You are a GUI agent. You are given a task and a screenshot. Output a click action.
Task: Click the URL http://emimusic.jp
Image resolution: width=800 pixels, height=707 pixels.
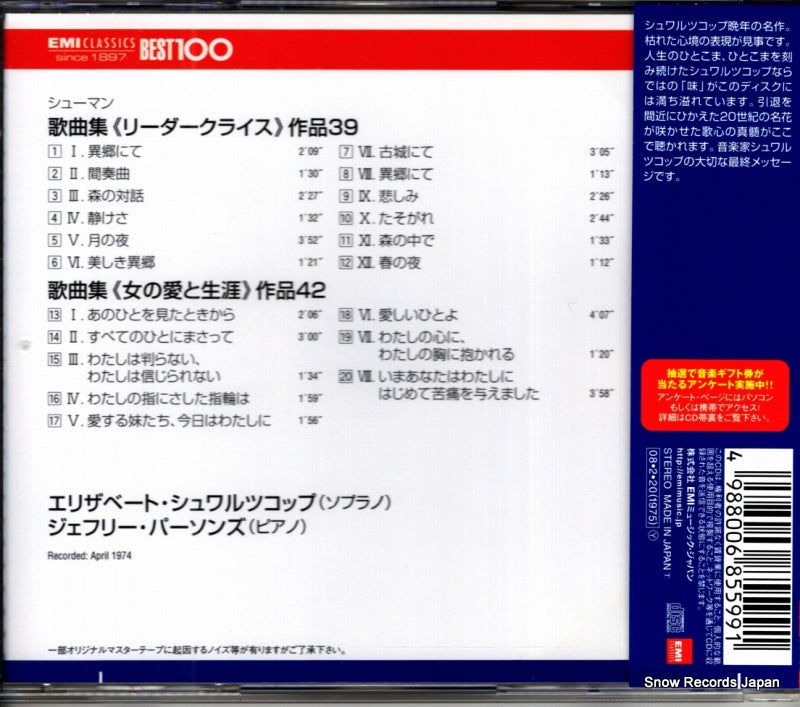tap(679, 488)
